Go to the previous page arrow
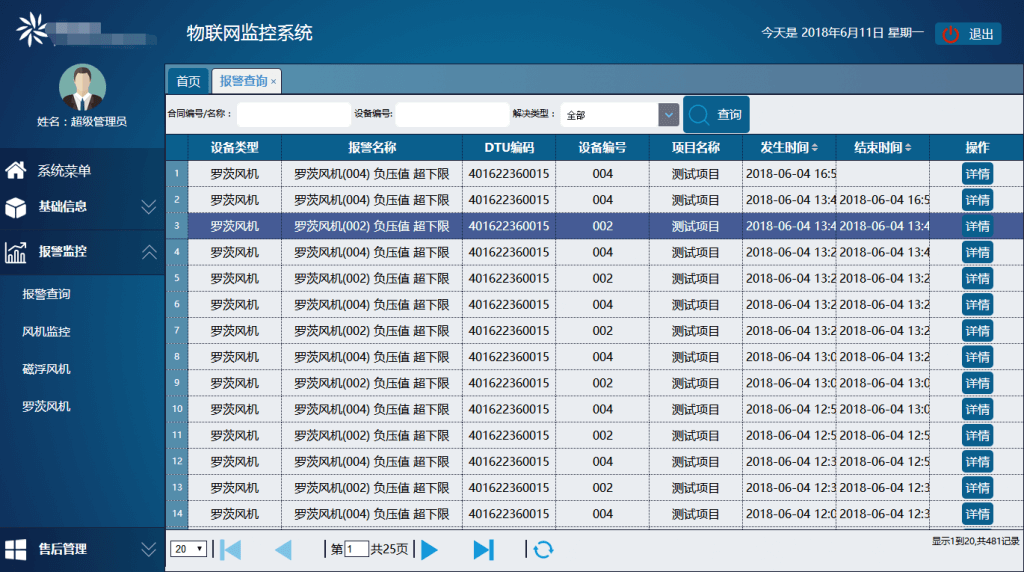1024x572 pixels. pyautogui.click(x=283, y=549)
